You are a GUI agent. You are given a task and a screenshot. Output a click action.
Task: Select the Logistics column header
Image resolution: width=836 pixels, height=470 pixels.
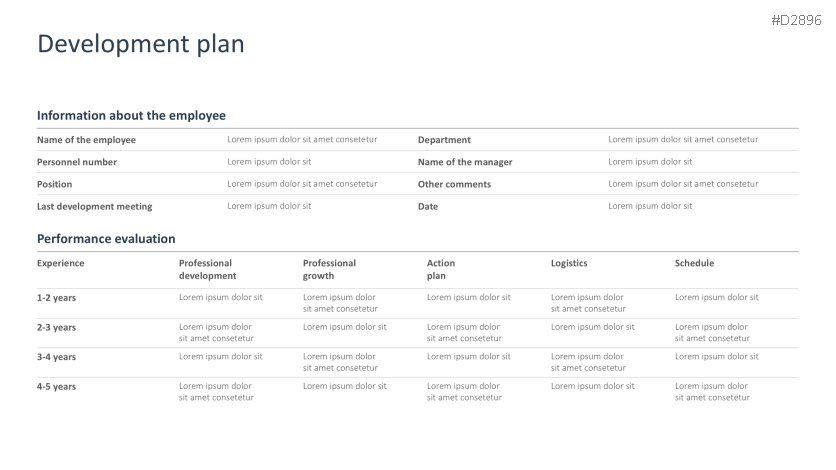569,263
